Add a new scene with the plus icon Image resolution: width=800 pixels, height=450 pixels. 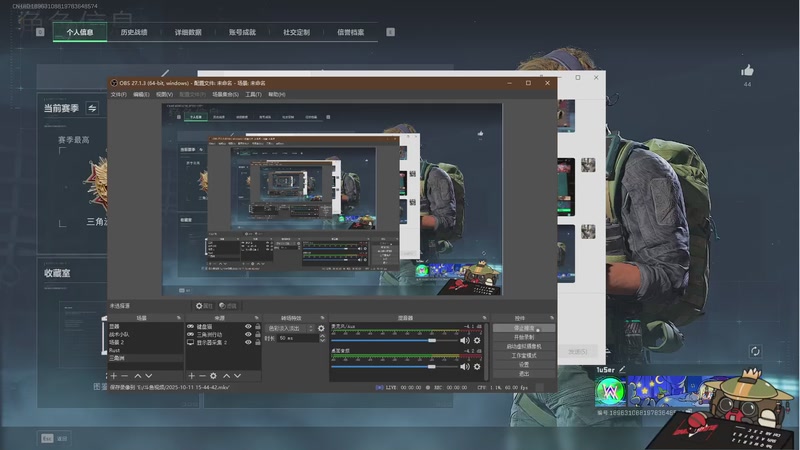[114, 376]
